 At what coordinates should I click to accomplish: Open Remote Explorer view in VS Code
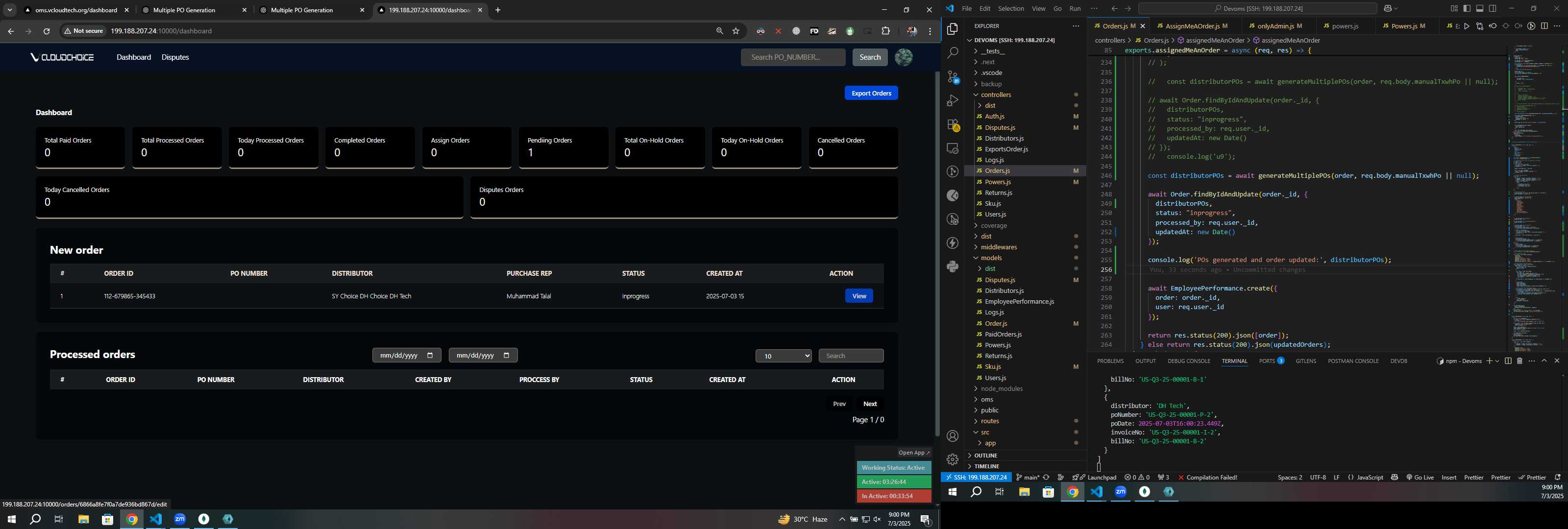[x=953, y=148]
